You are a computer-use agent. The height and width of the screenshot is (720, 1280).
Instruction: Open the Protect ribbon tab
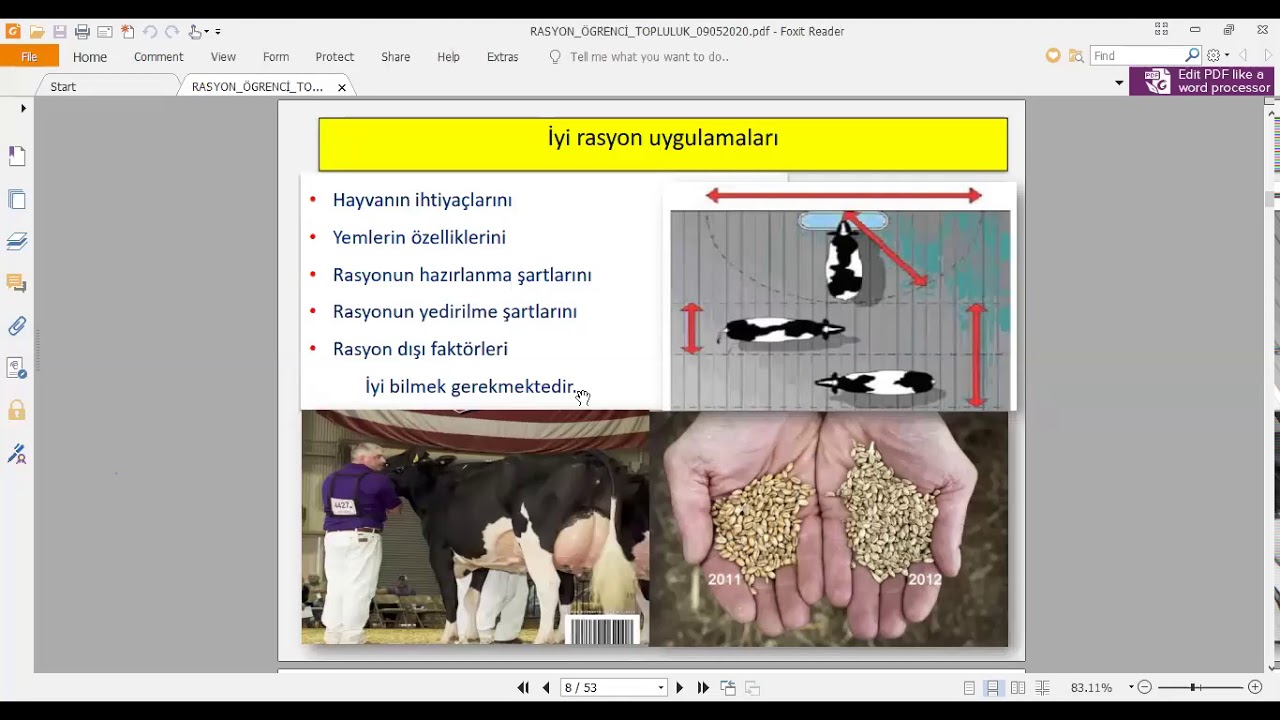pyautogui.click(x=335, y=57)
